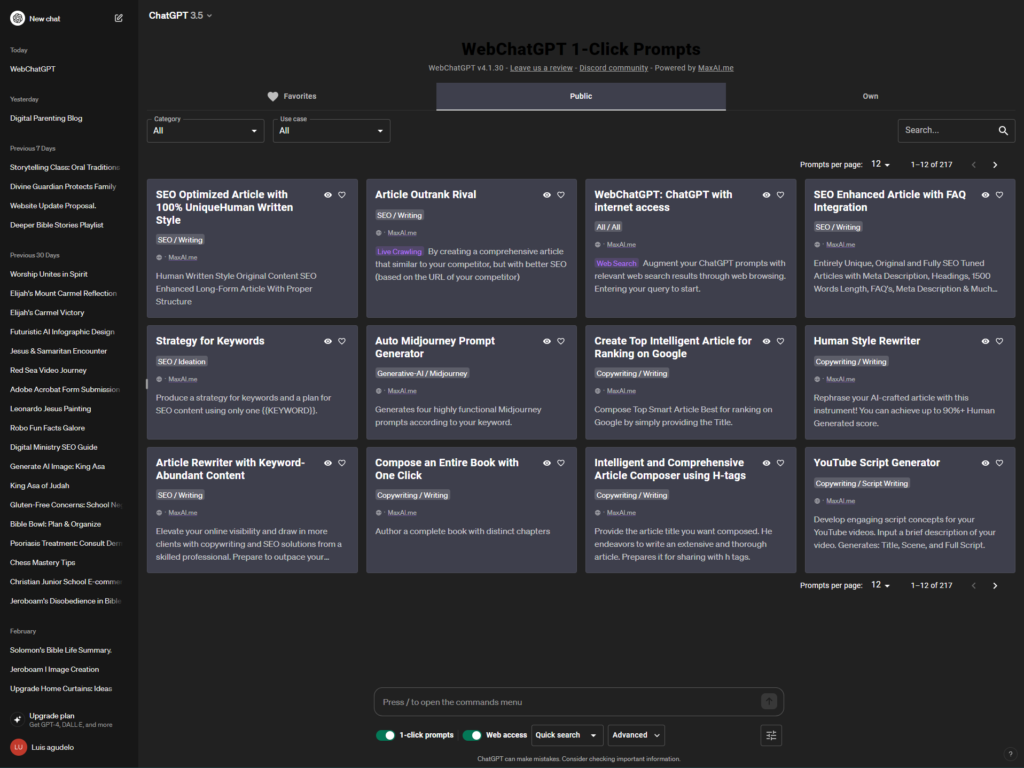The height and width of the screenshot is (768, 1024).
Task: Open the Category dropdown
Action: click(205, 130)
